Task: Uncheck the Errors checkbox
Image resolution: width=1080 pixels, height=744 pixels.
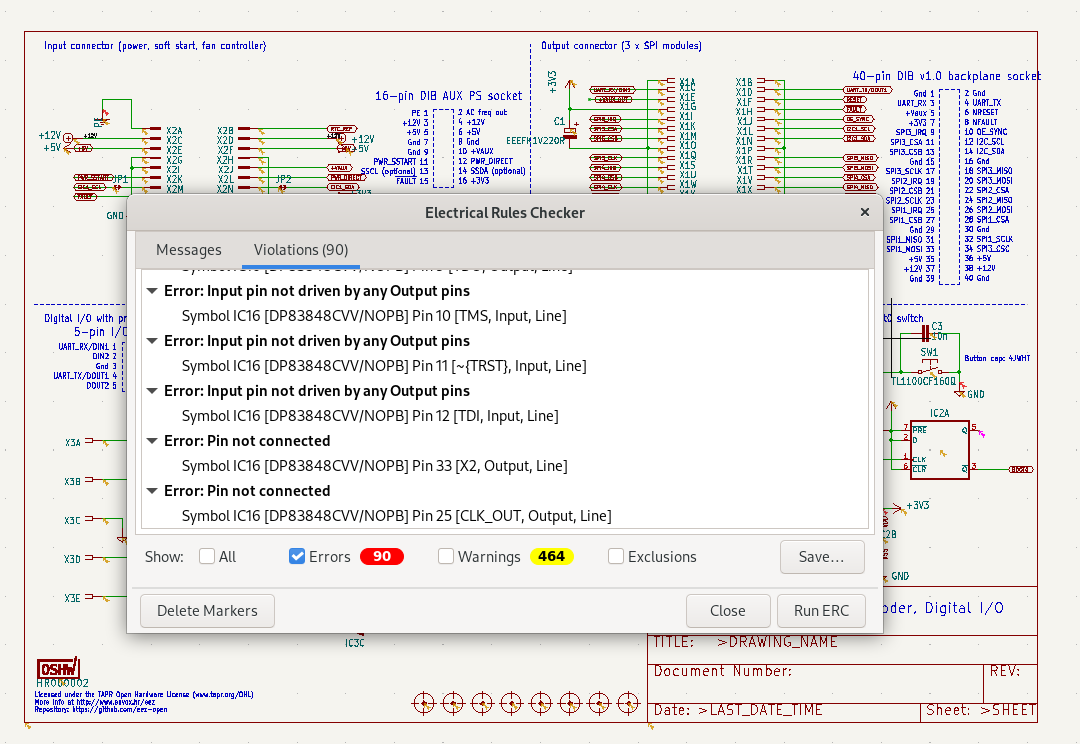Action: click(x=297, y=557)
